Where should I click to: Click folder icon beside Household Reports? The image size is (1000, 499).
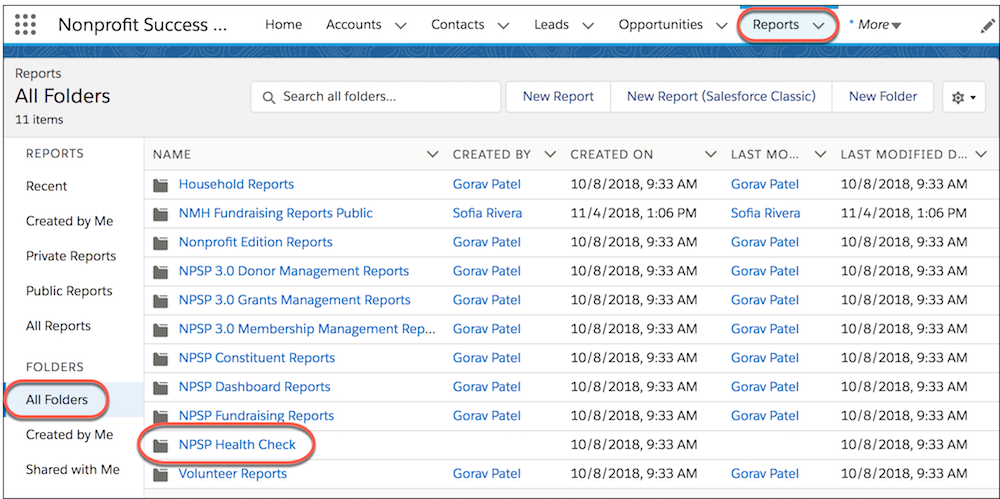[x=161, y=185]
